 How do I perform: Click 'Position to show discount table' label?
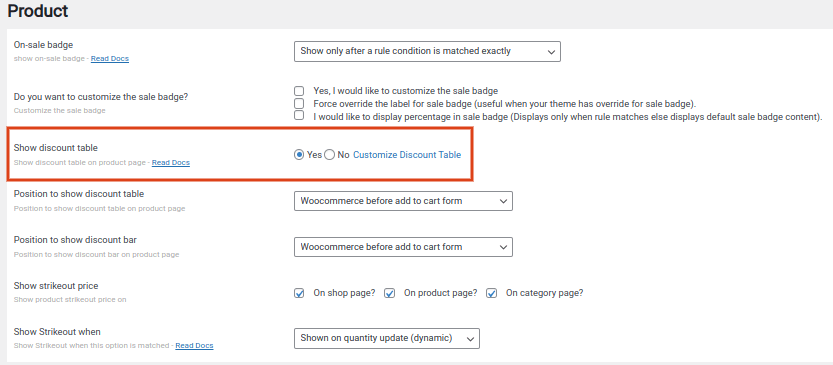tap(79, 194)
